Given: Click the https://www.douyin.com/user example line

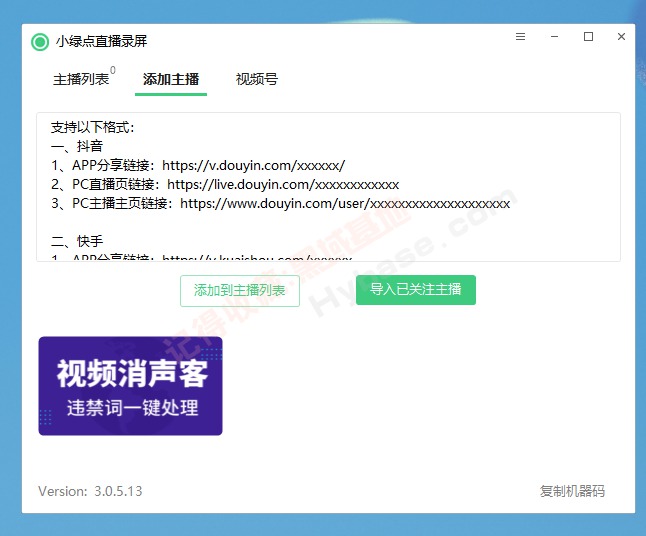Looking at the screenshot, I should [x=281, y=204].
